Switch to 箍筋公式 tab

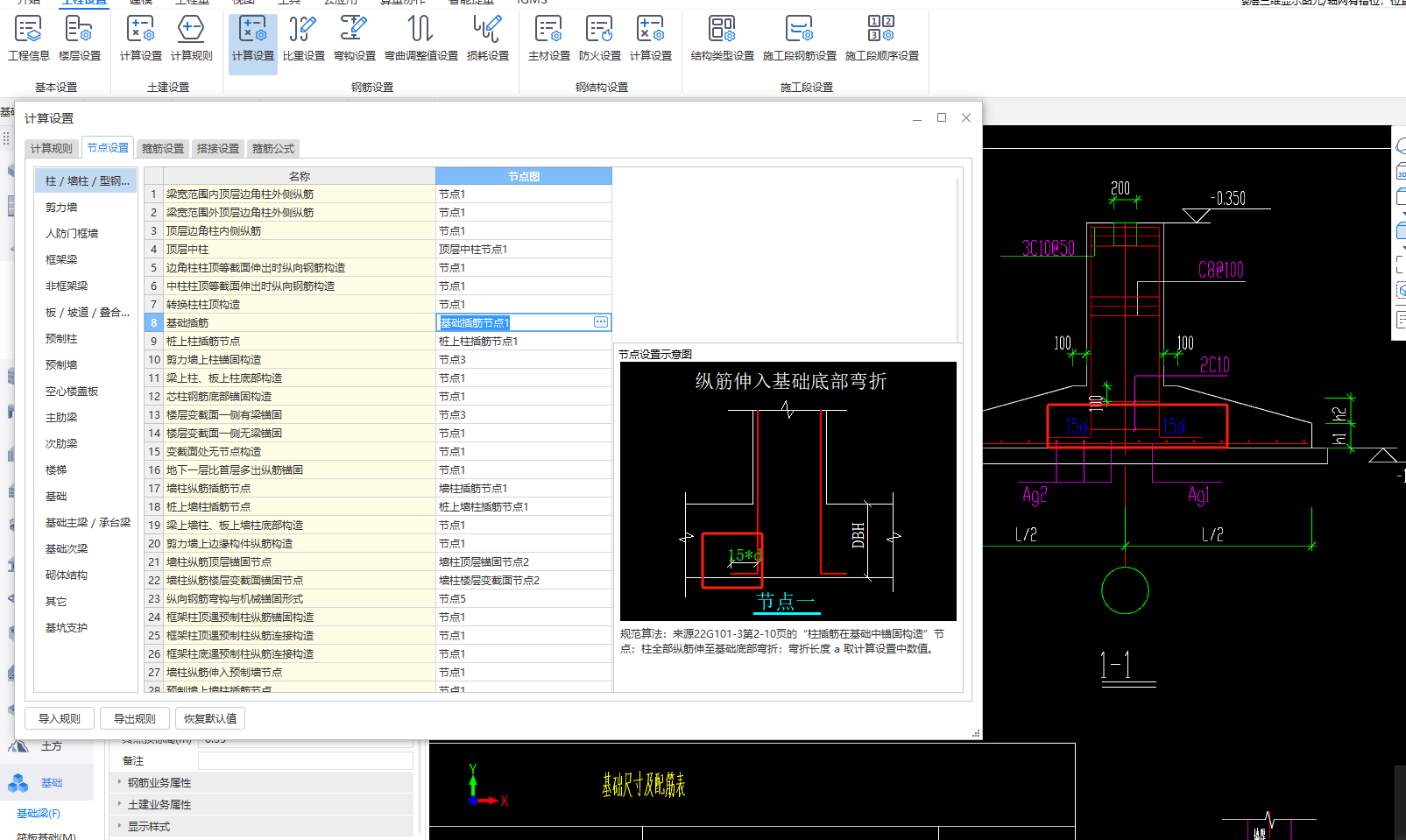(273, 148)
